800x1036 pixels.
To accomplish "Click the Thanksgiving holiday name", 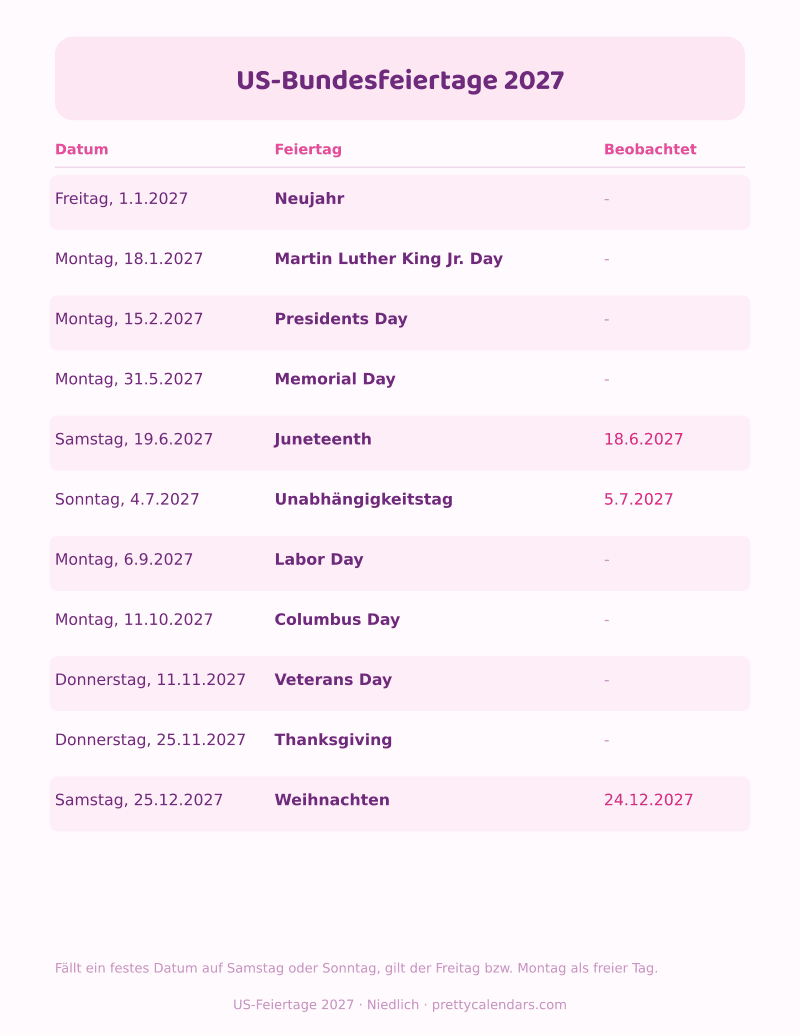I will pyautogui.click(x=333, y=739).
